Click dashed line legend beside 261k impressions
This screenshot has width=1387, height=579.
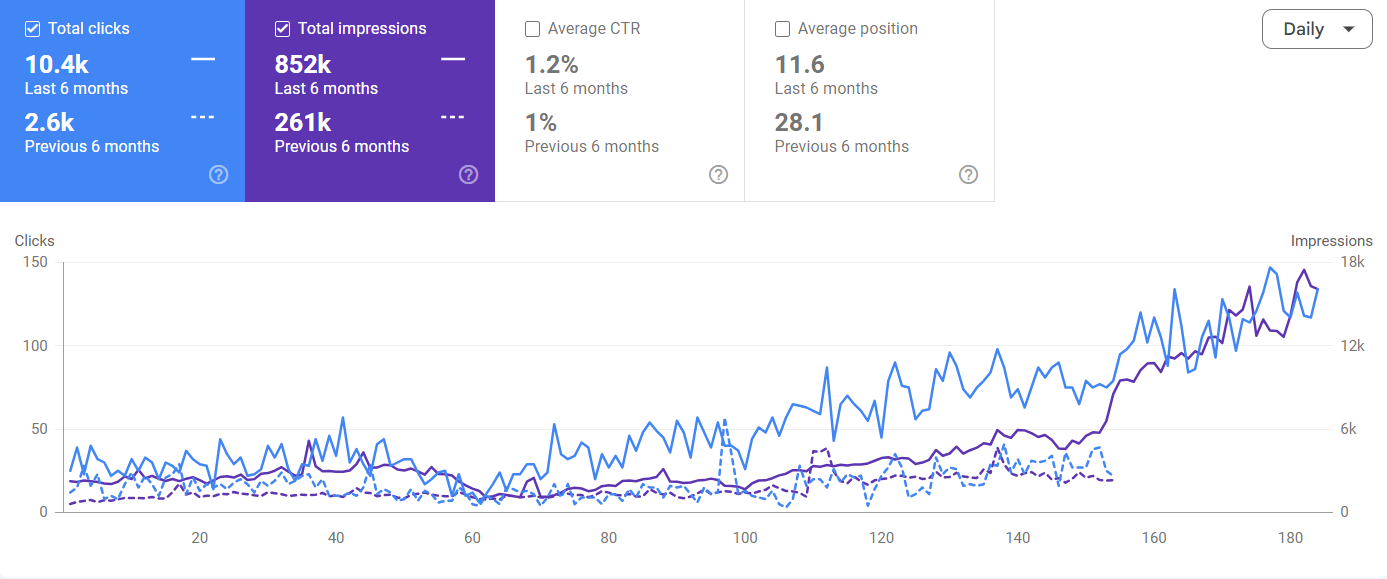tap(453, 117)
